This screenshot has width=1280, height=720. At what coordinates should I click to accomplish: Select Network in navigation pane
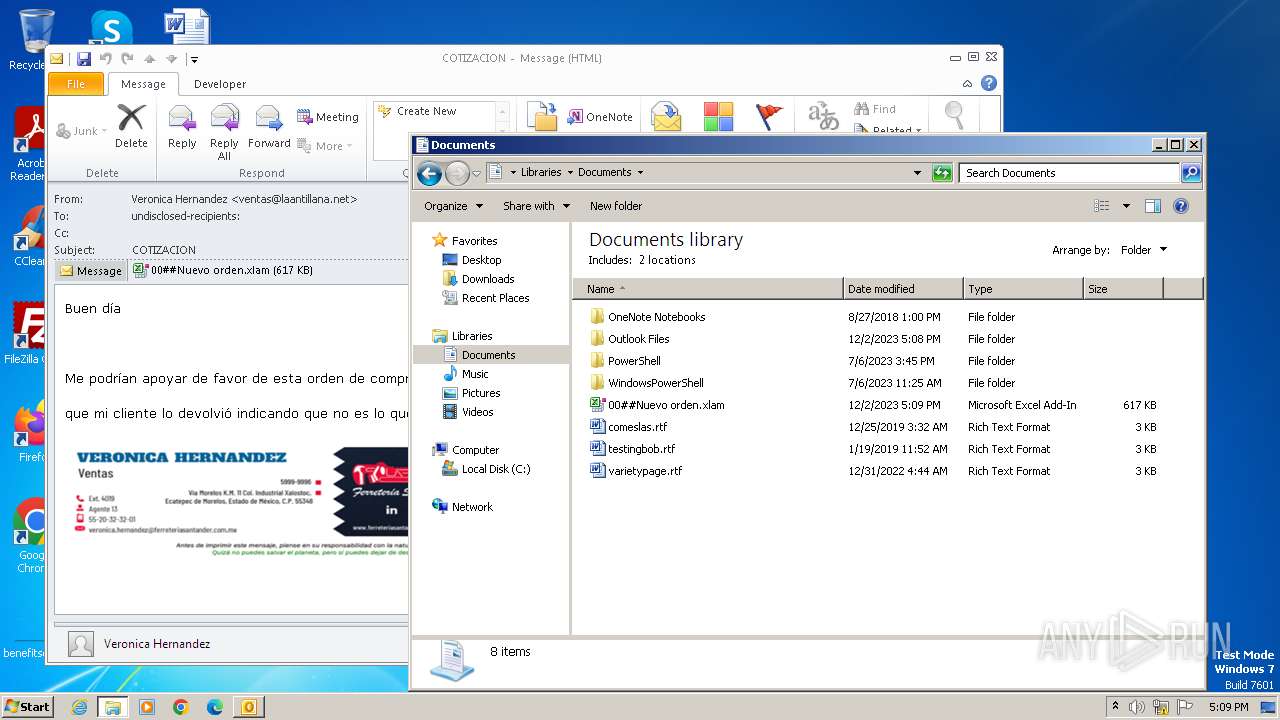[x=462, y=507]
